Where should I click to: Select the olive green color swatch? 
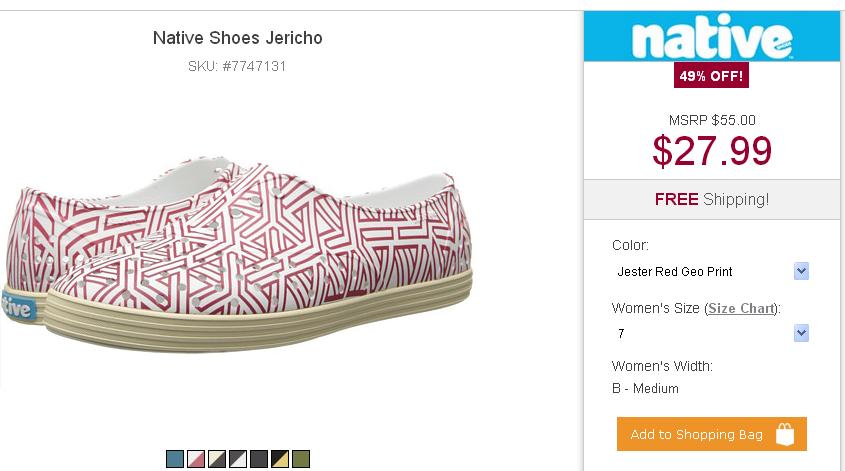(x=301, y=459)
